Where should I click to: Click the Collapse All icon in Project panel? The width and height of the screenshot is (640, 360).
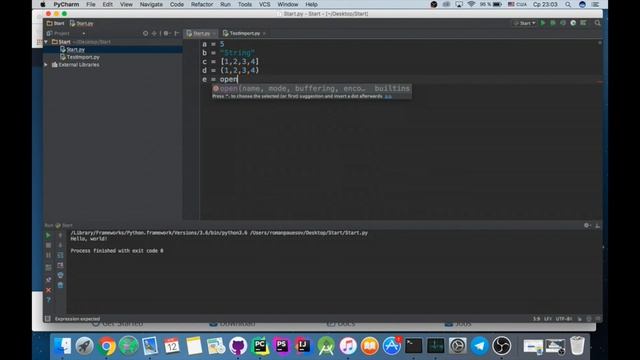(x=155, y=33)
